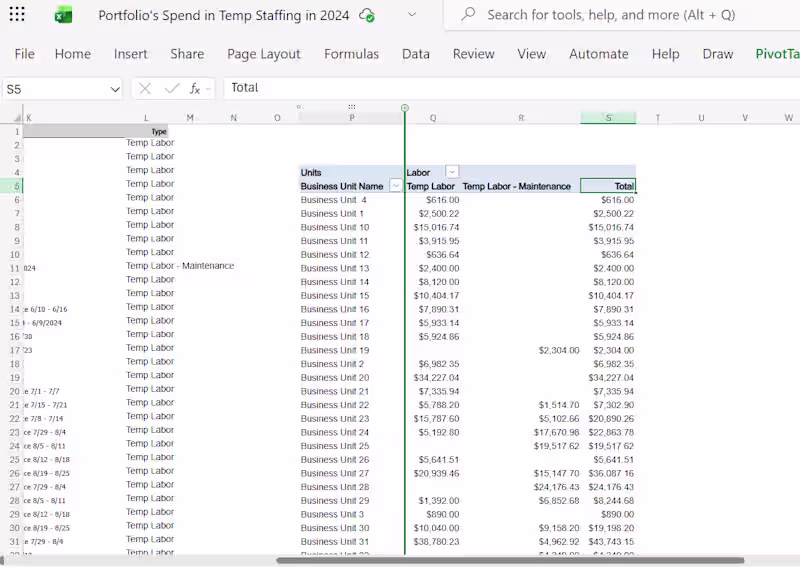
Task: Open the PivotTable tab
Action: click(777, 54)
